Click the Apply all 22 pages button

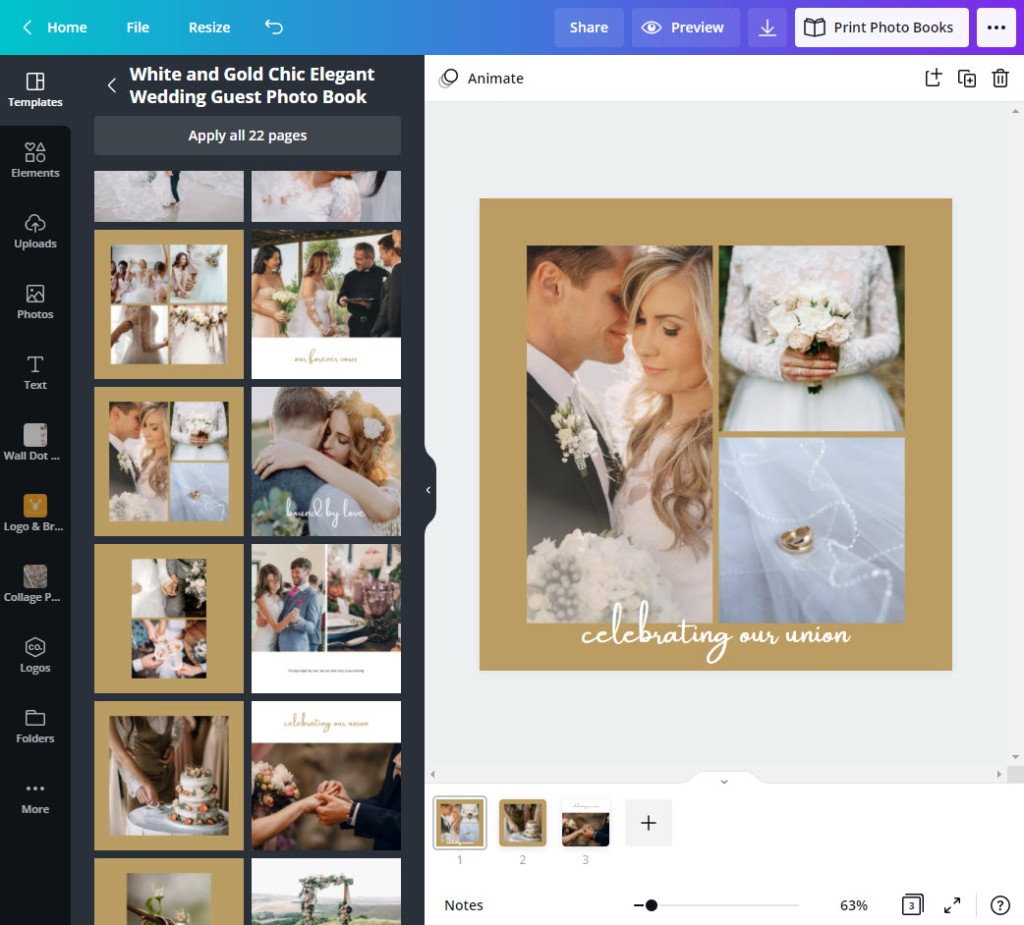[x=247, y=136]
